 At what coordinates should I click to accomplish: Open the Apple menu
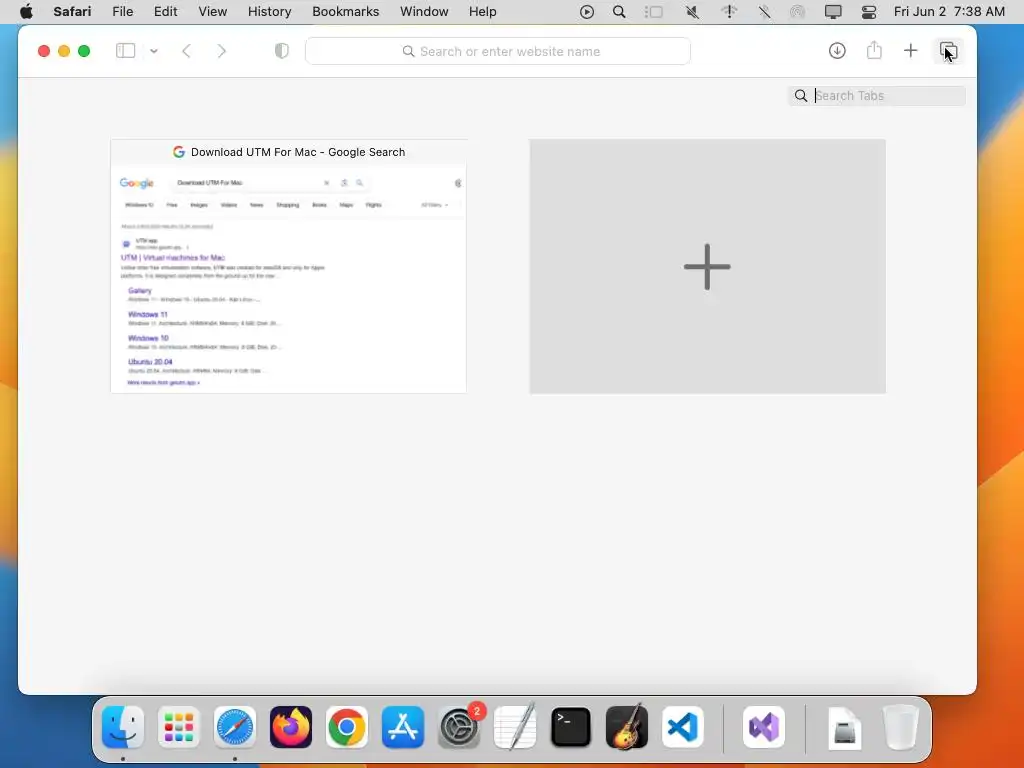26,12
